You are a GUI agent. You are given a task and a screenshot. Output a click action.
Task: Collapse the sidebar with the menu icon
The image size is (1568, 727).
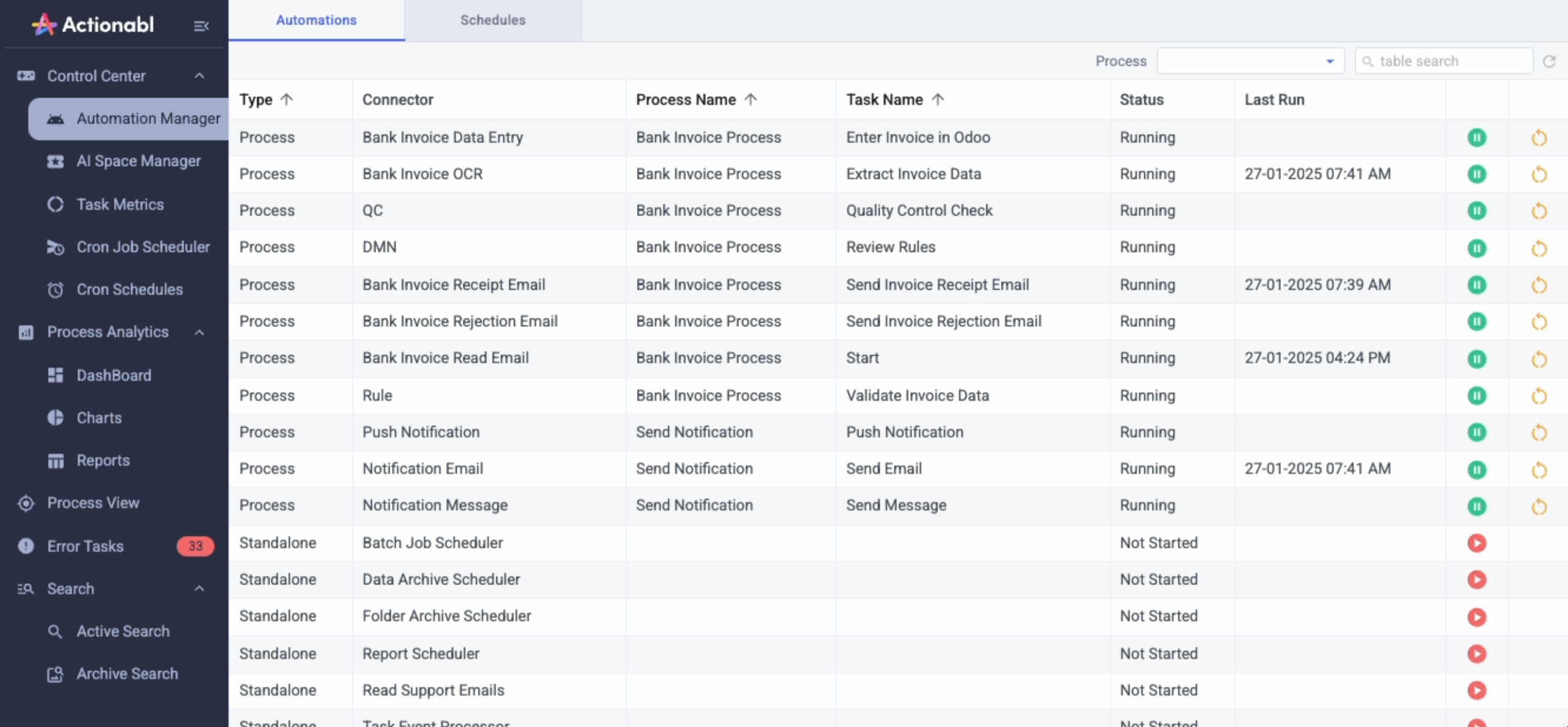coord(201,26)
